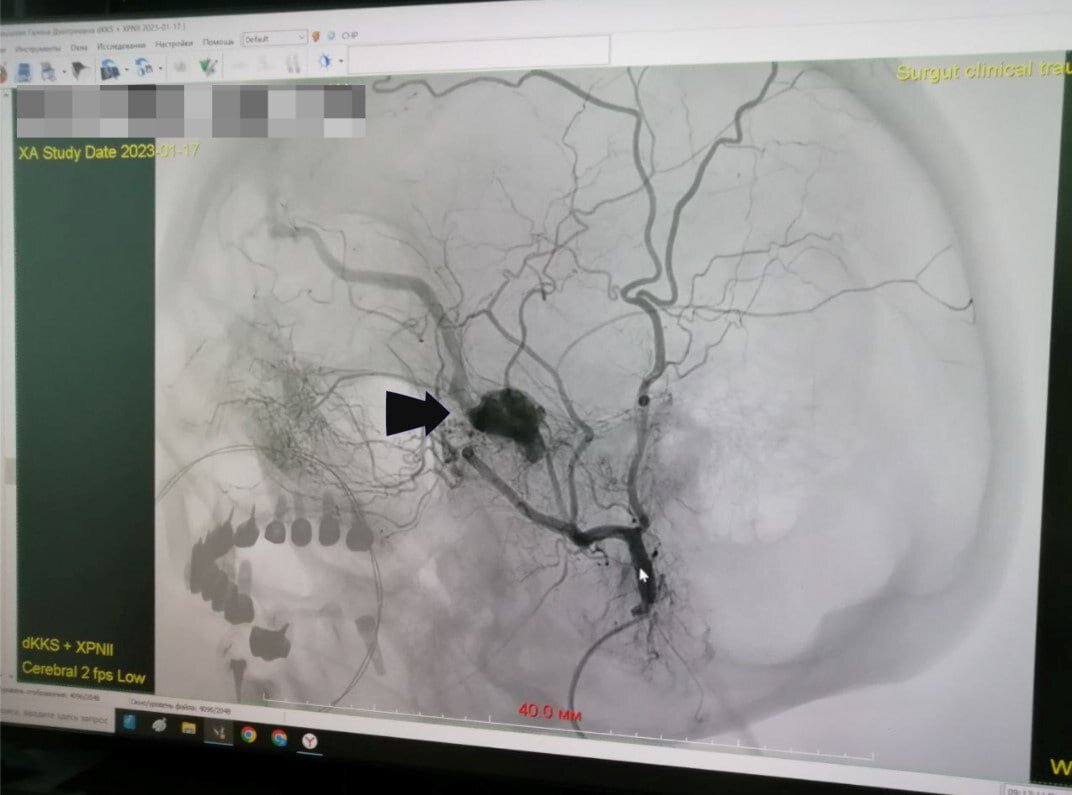Click the dark flag-shaped toolbar icon

(79, 70)
